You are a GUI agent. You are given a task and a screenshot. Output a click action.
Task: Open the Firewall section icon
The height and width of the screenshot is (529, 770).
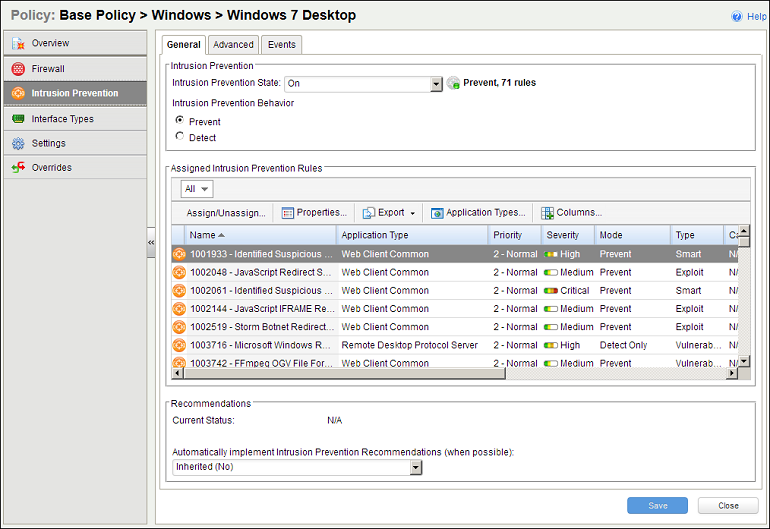18,69
